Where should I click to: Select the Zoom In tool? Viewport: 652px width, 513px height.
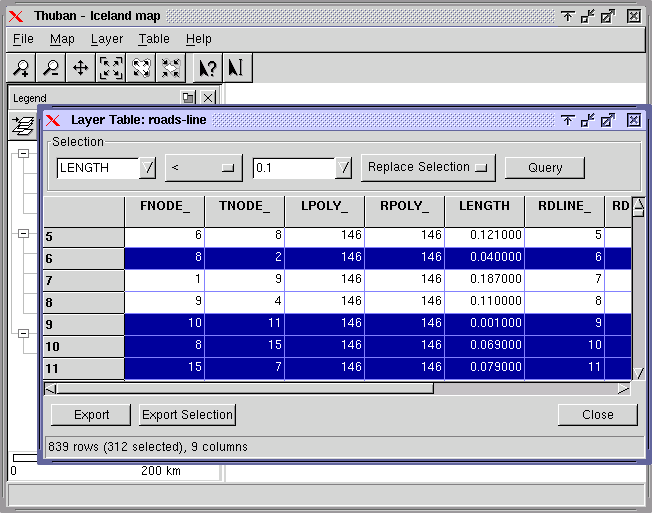click(x=21, y=68)
